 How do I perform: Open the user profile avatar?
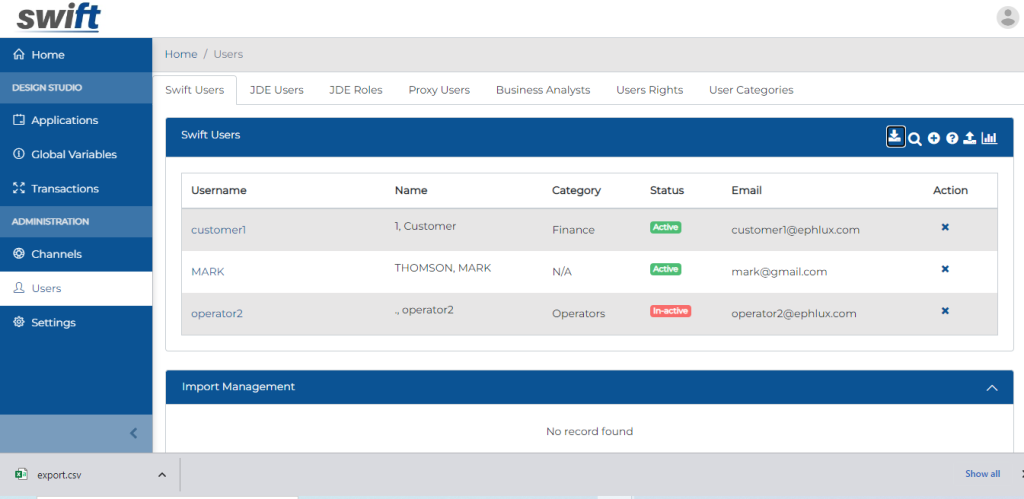tap(1007, 17)
